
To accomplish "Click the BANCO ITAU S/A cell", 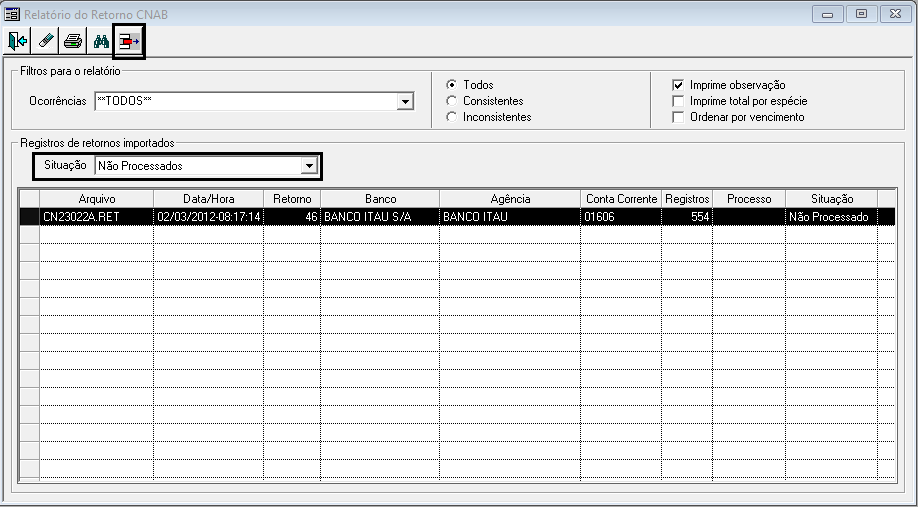I will [x=380, y=217].
